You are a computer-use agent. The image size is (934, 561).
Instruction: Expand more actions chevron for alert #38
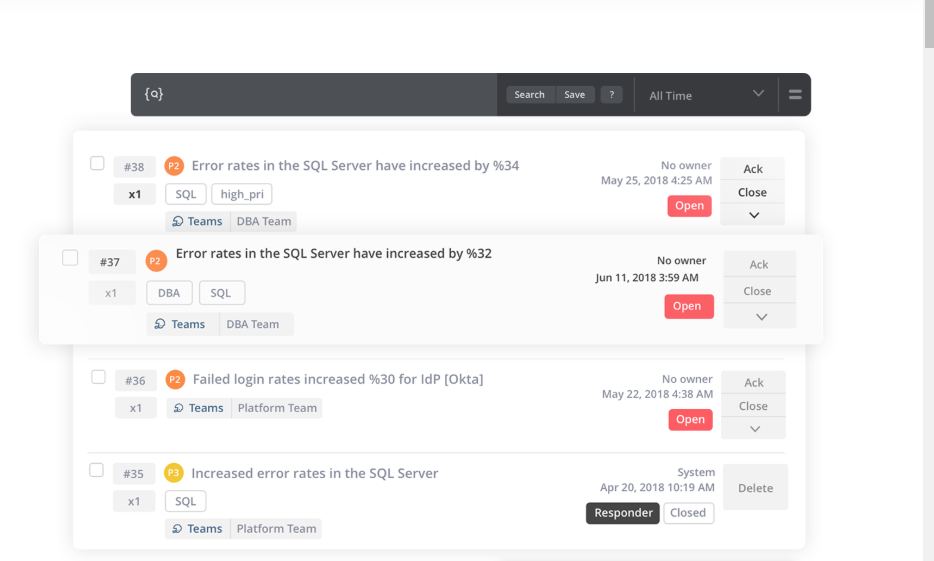click(753, 215)
